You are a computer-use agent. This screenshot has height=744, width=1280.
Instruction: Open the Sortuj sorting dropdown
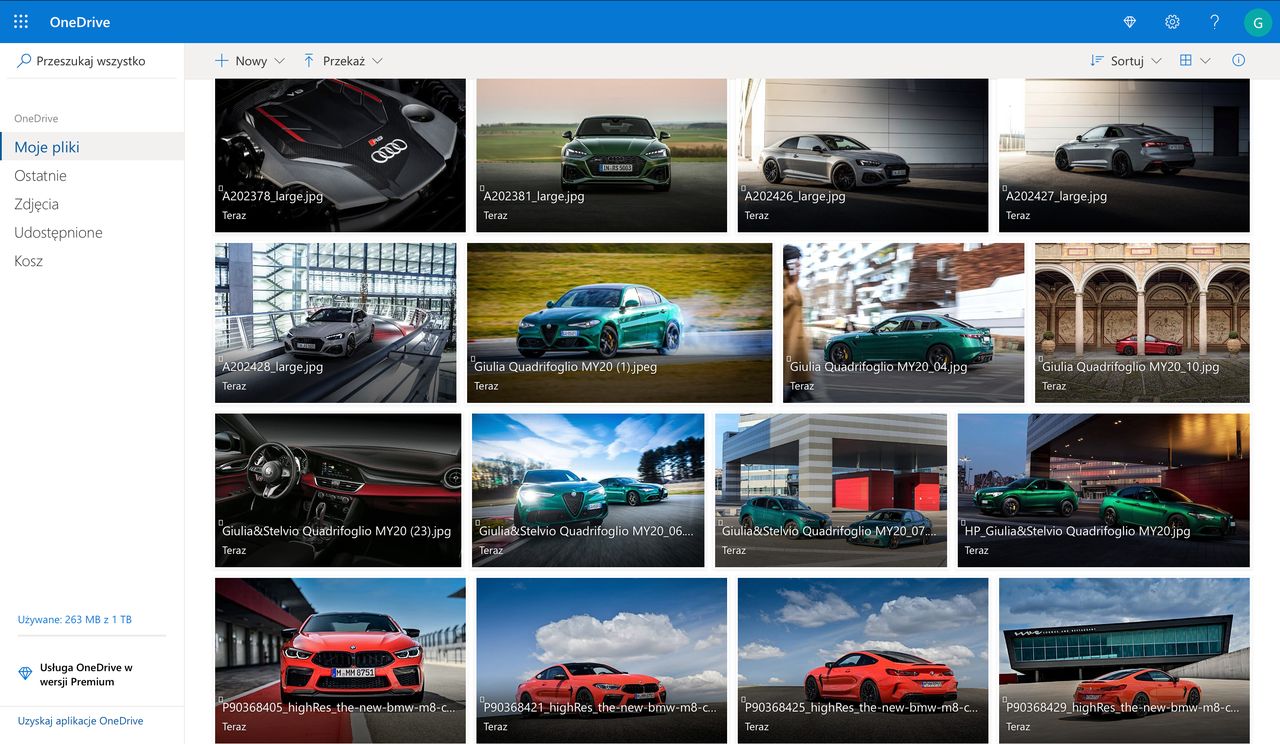pos(1126,61)
